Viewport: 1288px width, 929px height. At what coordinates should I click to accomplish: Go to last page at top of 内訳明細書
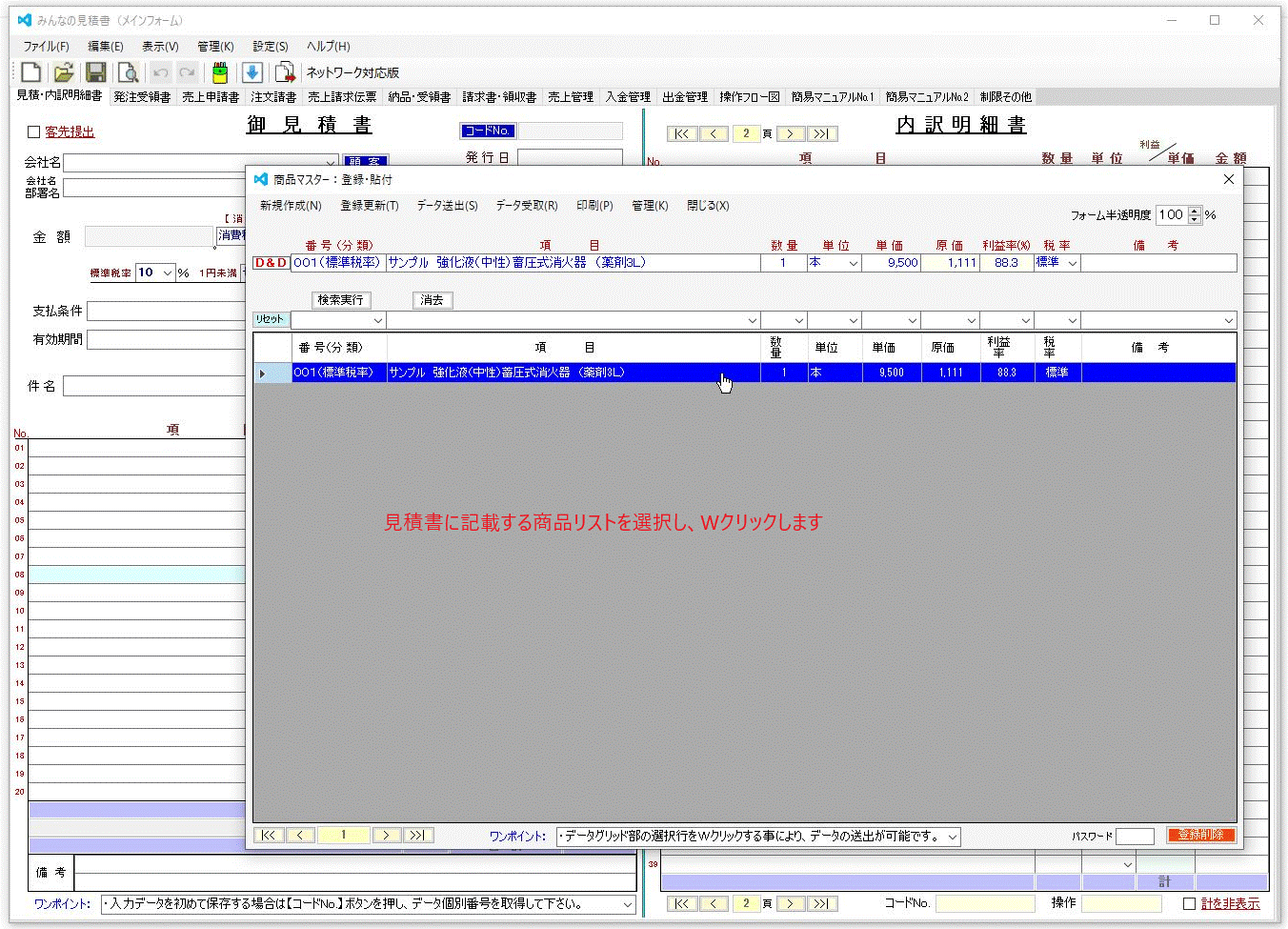[821, 133]
